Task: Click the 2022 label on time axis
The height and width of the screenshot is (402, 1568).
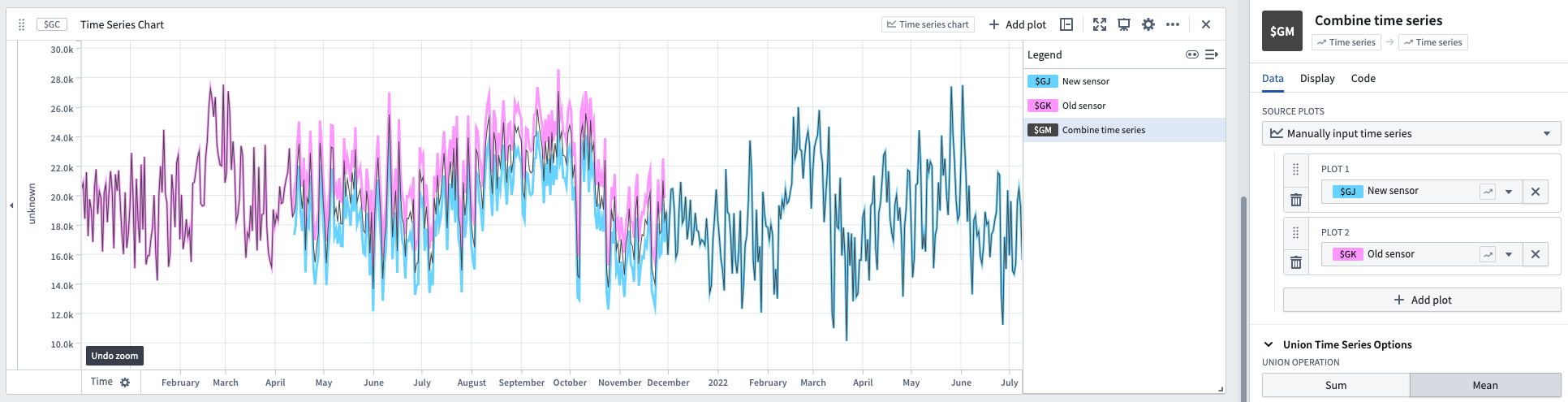Action: coord(718,383)
